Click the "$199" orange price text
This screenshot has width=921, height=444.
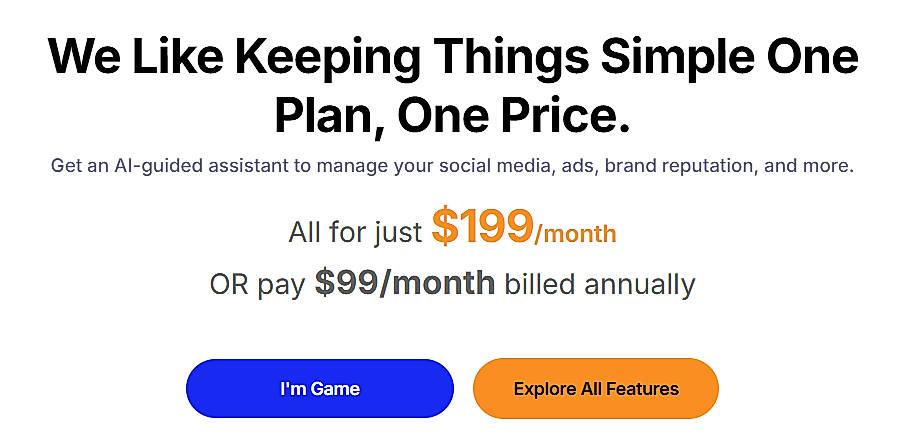click(x=482, y=228)
